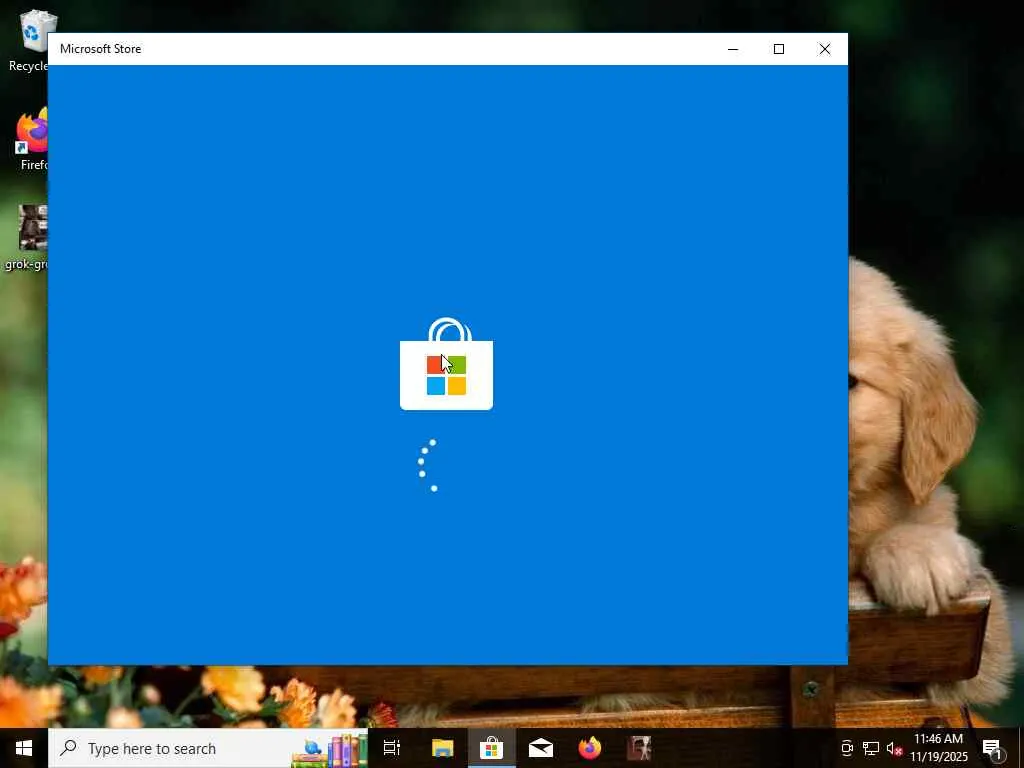Maximize the Microsoft Store window
The image size is (1024, 768).
point(778,49)
